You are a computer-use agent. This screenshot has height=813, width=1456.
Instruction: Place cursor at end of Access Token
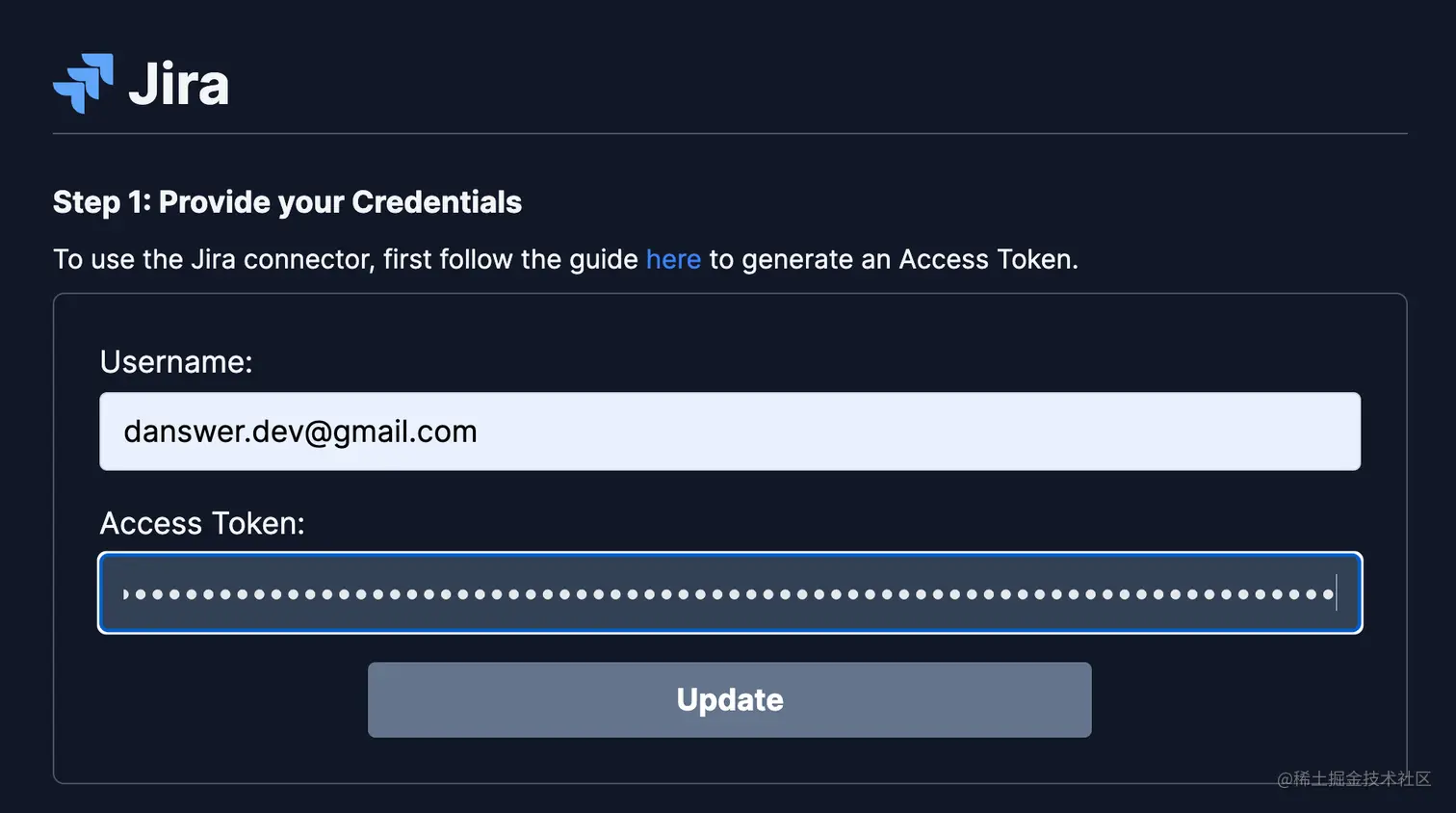[x=1338, y=593]
